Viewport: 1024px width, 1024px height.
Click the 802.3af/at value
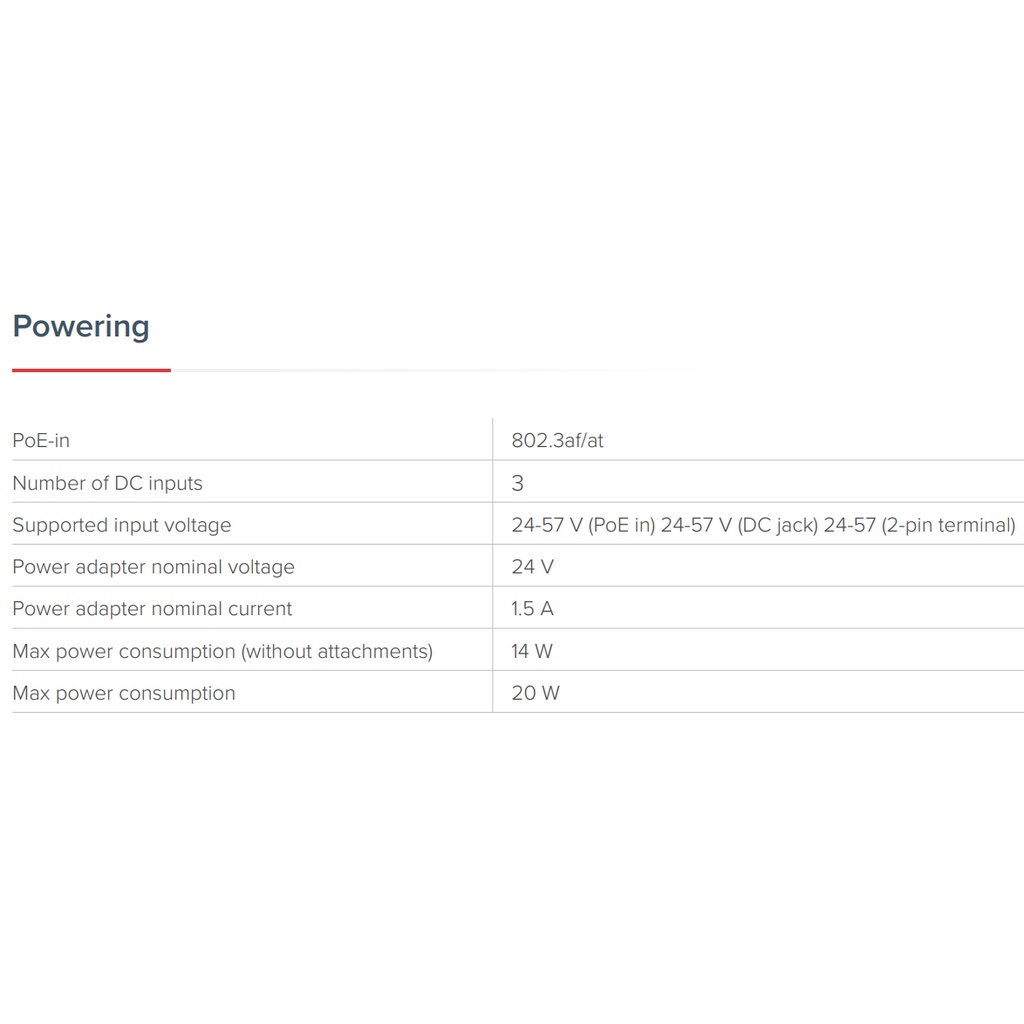click(x=557, y=440)
